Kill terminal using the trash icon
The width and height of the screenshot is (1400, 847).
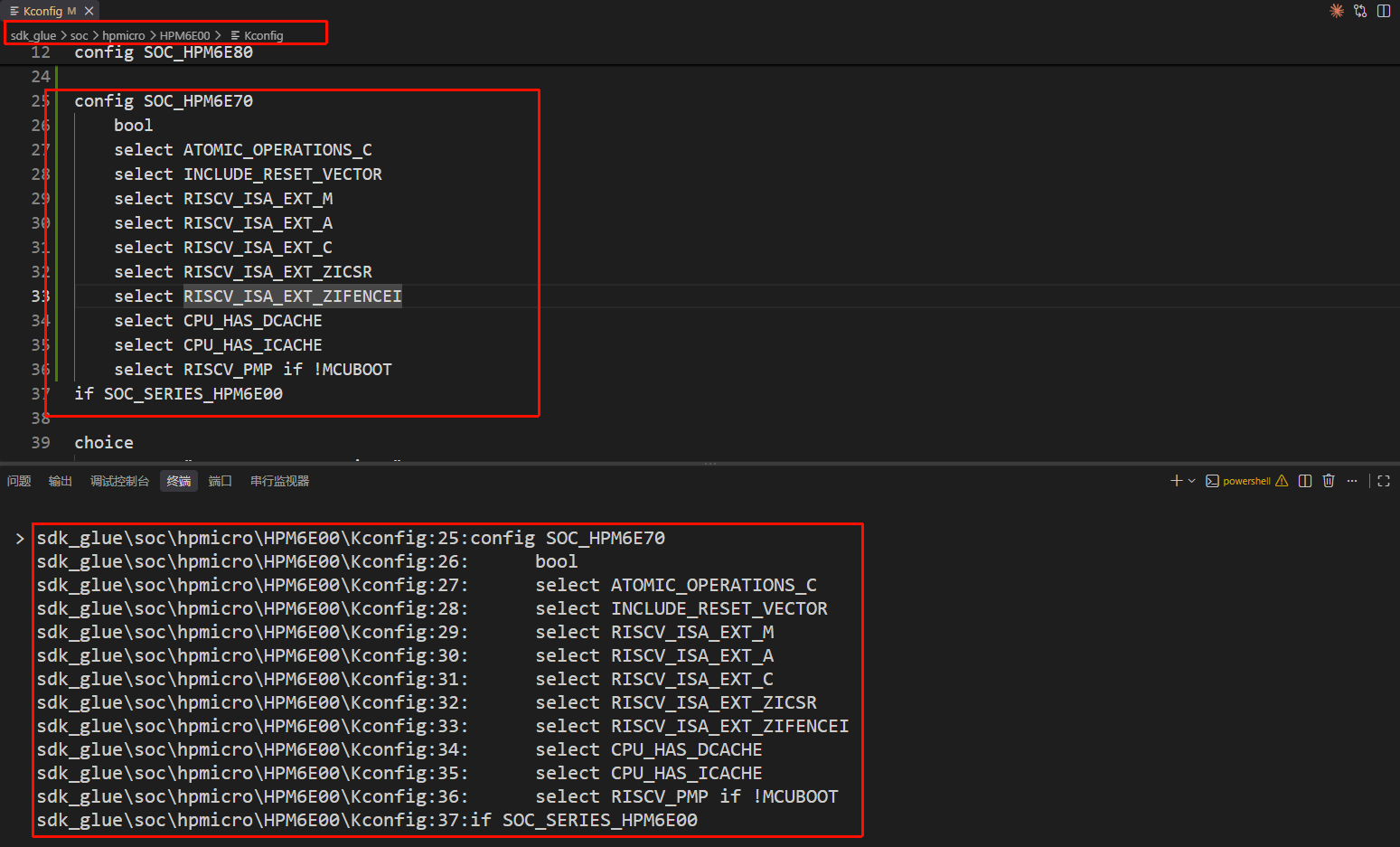[1329, 481]
